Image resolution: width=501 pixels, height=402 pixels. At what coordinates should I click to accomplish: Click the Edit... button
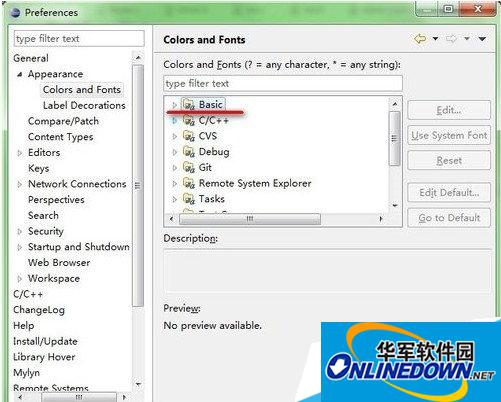click(x=449, y=110)
